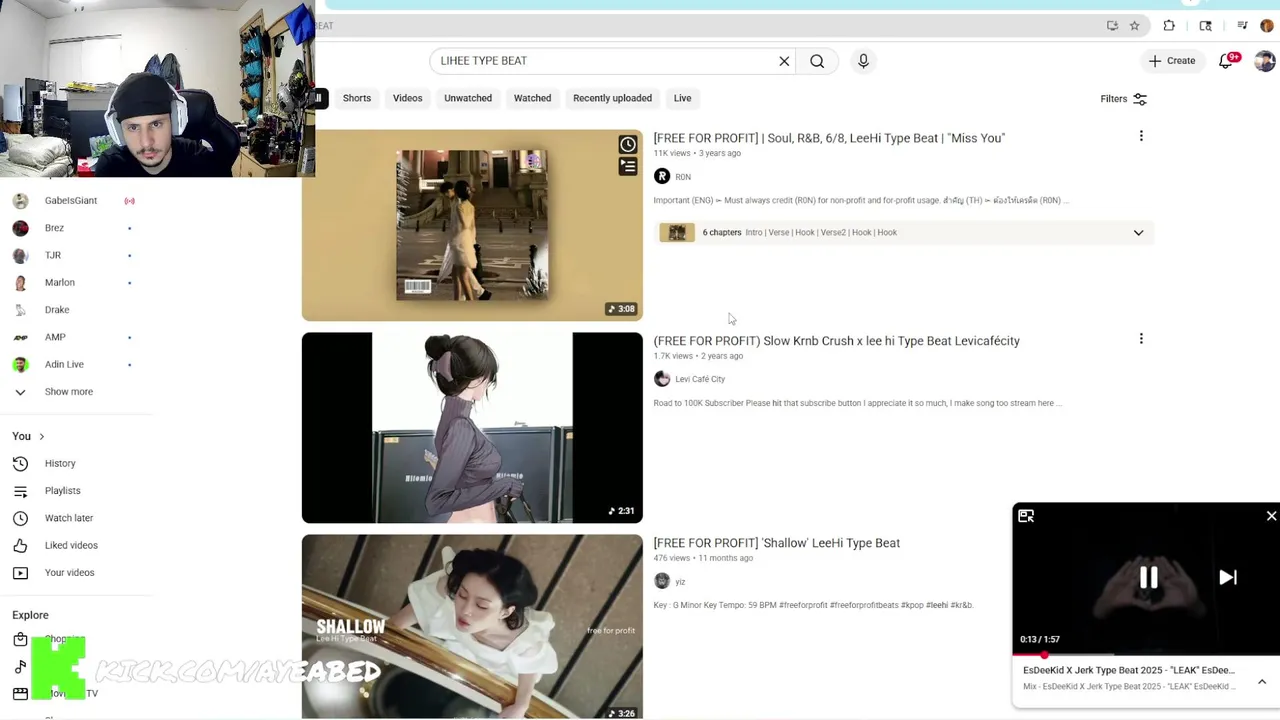
Task: Open the browser profile avatar
Action: pyautogui.click(x=1267, y=26)
